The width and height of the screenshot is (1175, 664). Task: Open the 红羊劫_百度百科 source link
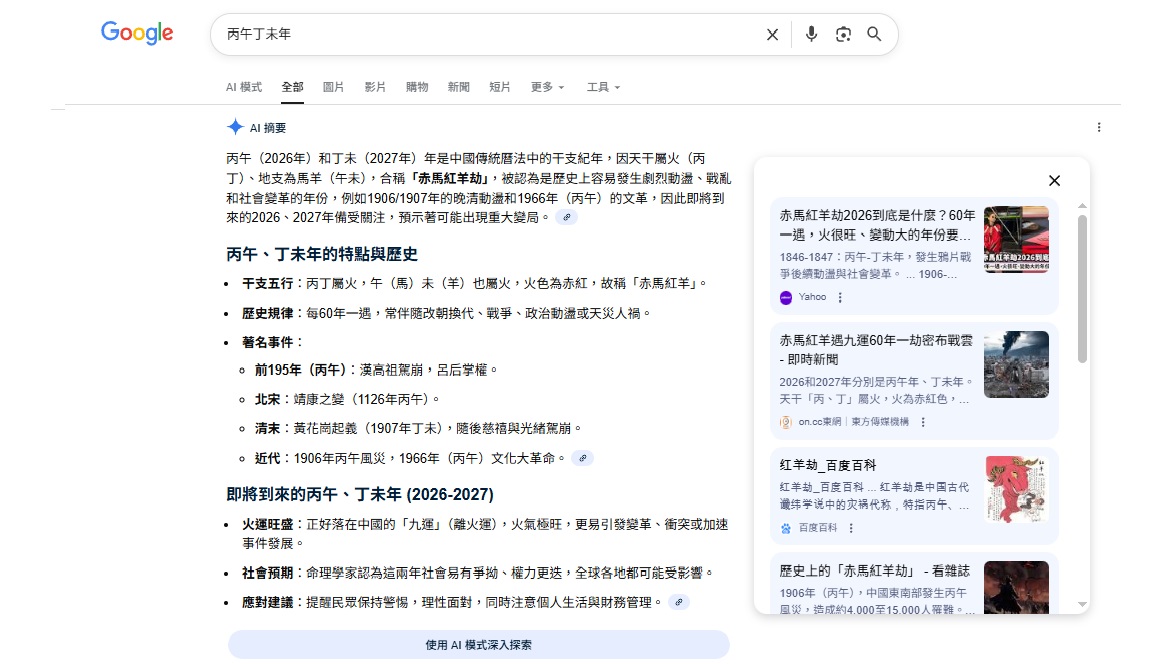pyautogui.click(x=827, y=465)
